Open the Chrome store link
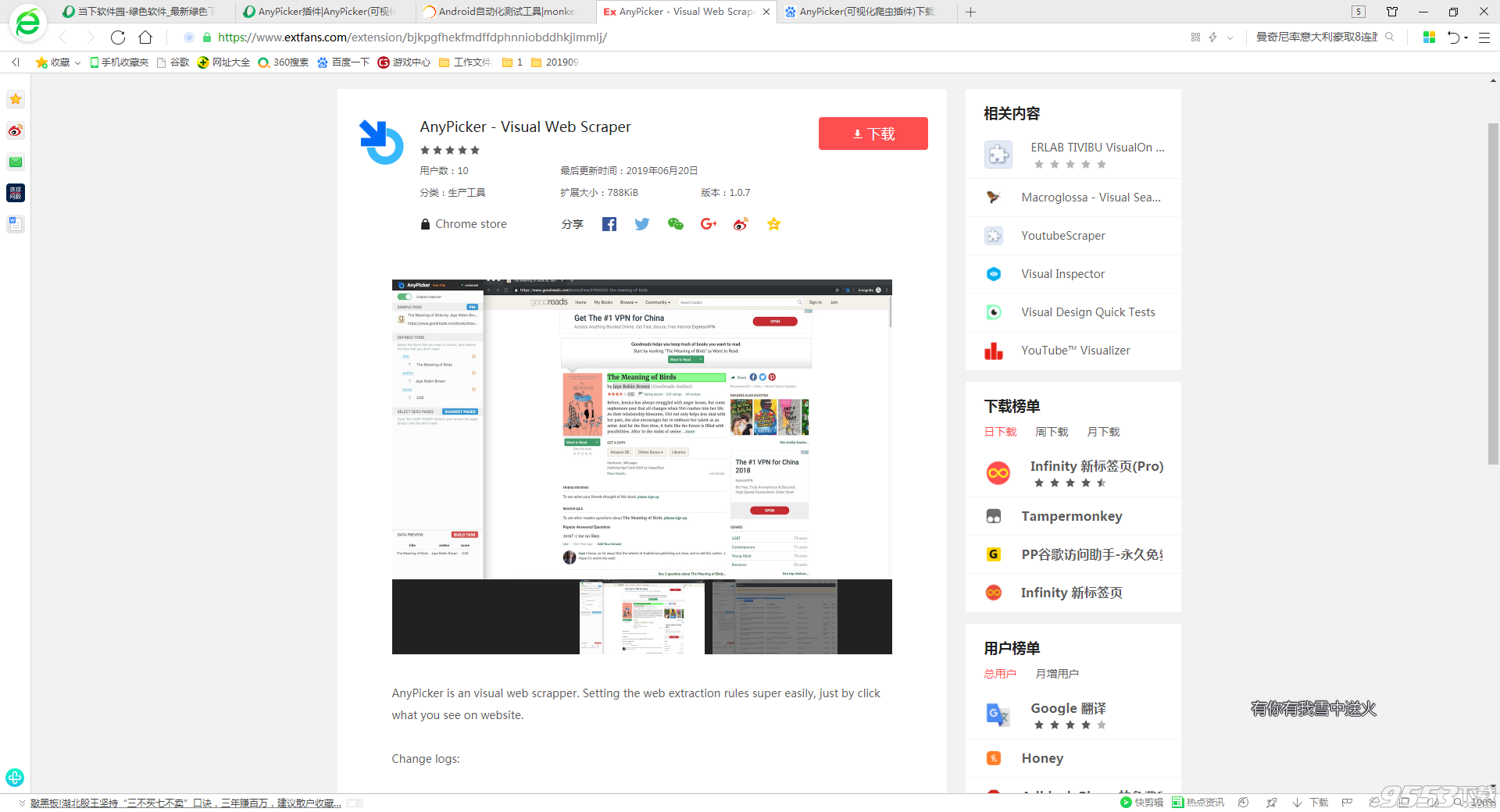Viewport: 1500px width, 812px height. pyautogui.click(x=463, y=224)
